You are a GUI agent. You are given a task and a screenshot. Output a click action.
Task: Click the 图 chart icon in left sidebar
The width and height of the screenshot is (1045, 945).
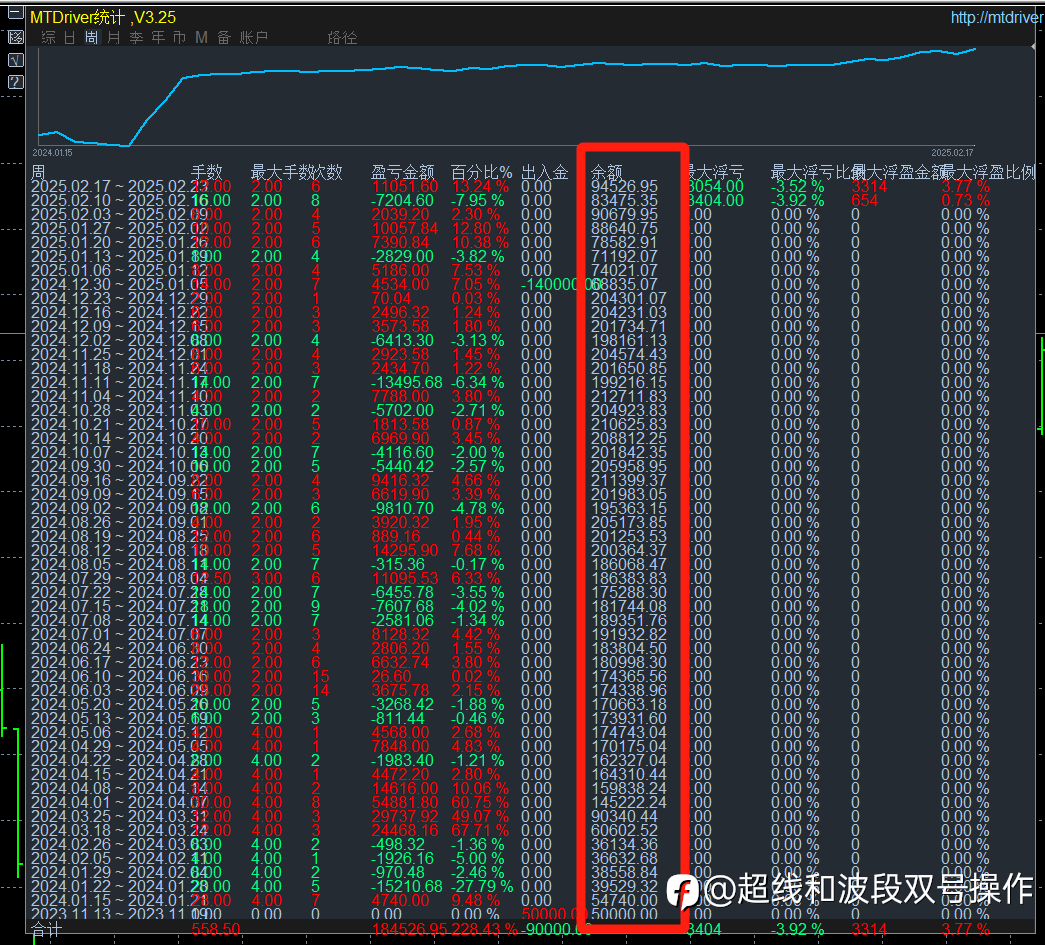pyautogui.click(x=15, y=37)
